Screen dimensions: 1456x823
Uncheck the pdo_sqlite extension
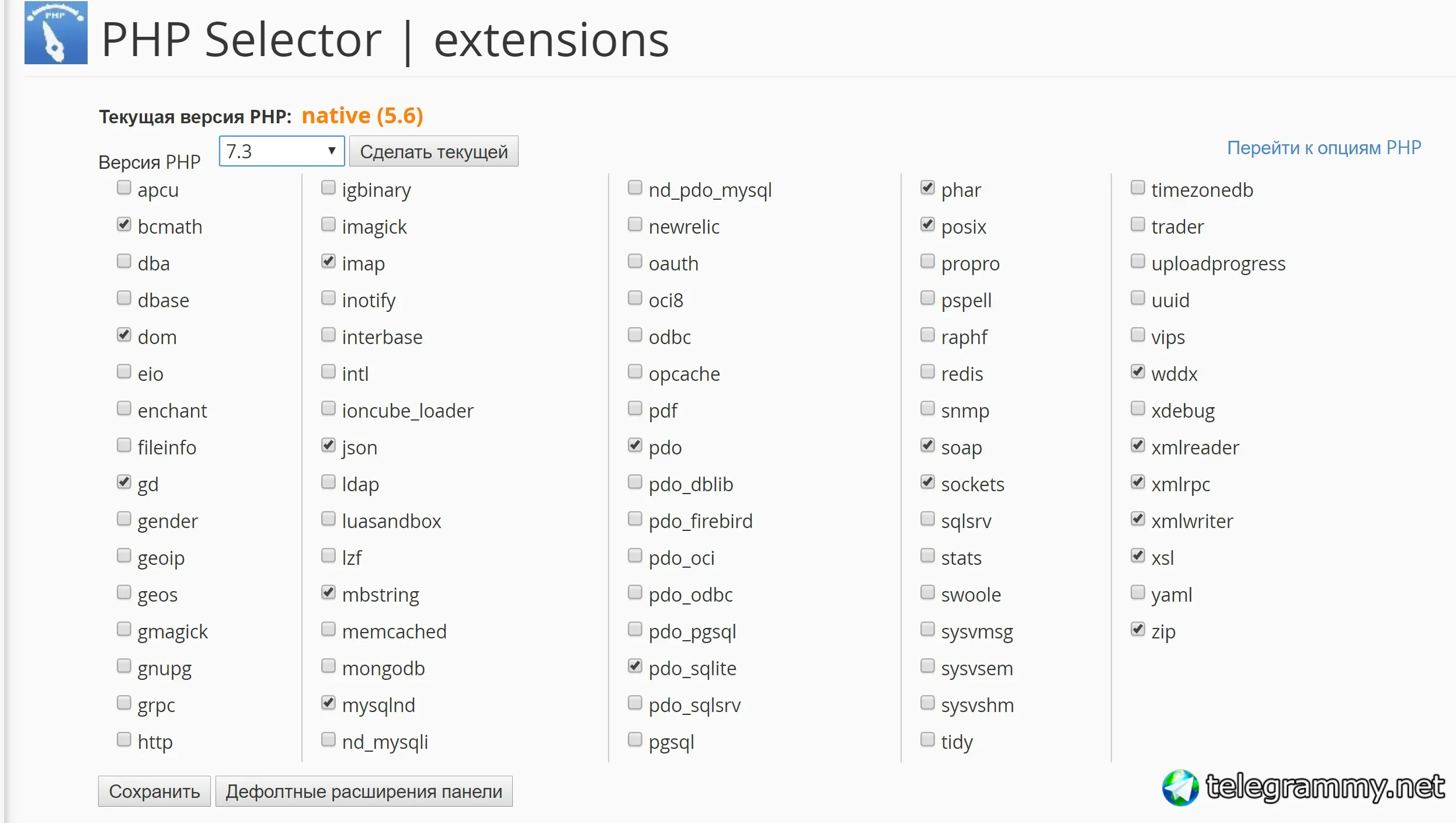[635, 666]
